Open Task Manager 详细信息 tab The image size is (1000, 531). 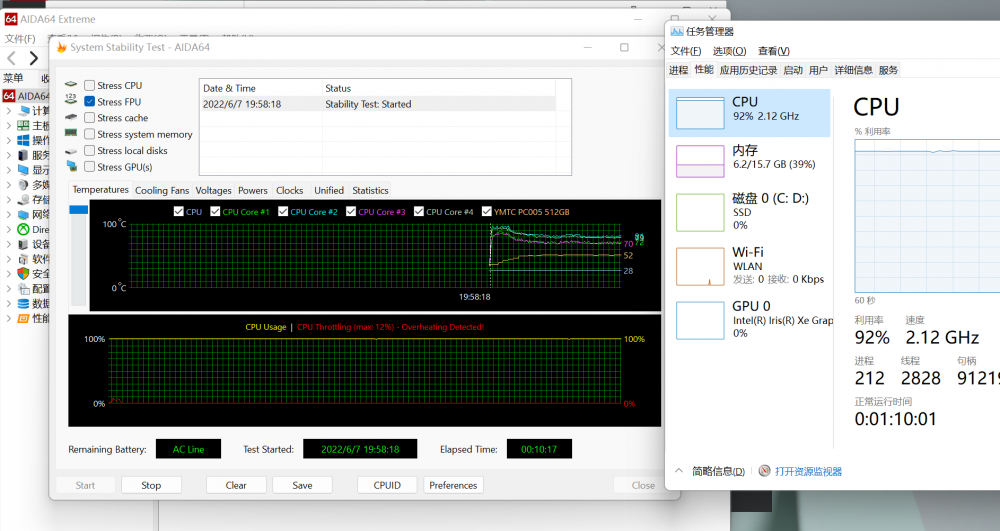853,70
